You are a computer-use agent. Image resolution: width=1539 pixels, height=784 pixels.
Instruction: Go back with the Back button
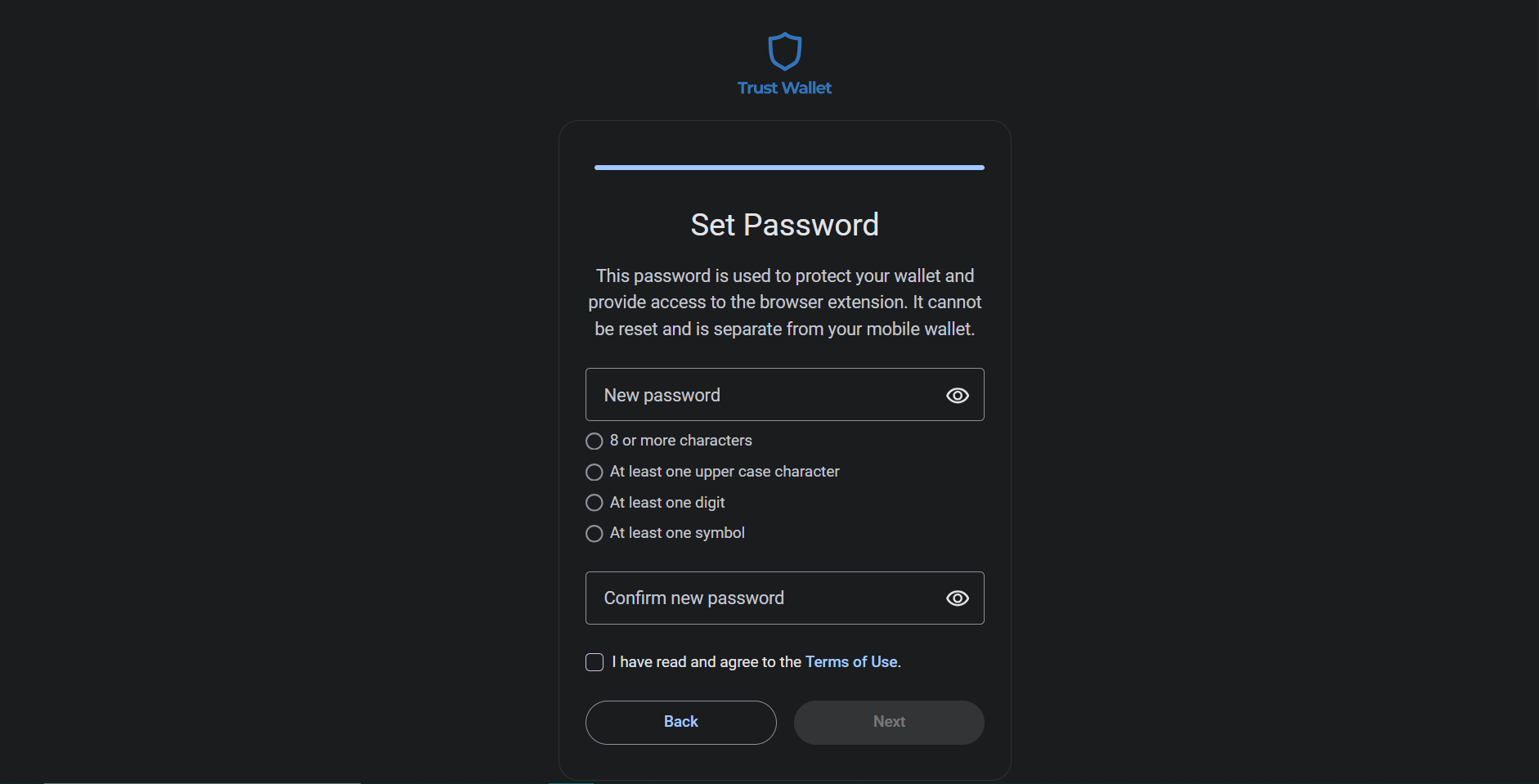point(681,723)
